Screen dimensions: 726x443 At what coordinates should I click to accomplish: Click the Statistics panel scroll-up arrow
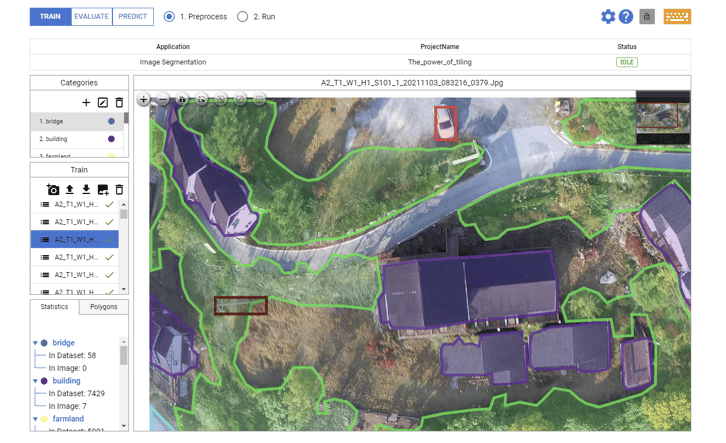click(124, 342)
